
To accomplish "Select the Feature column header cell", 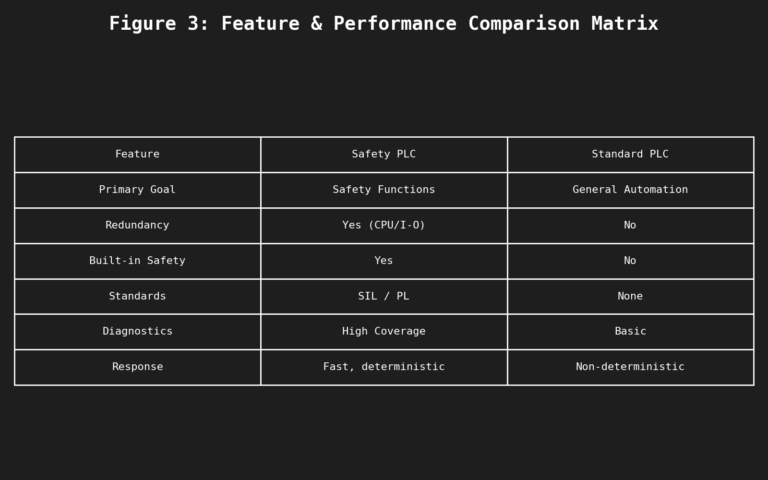I will point(137,154).
